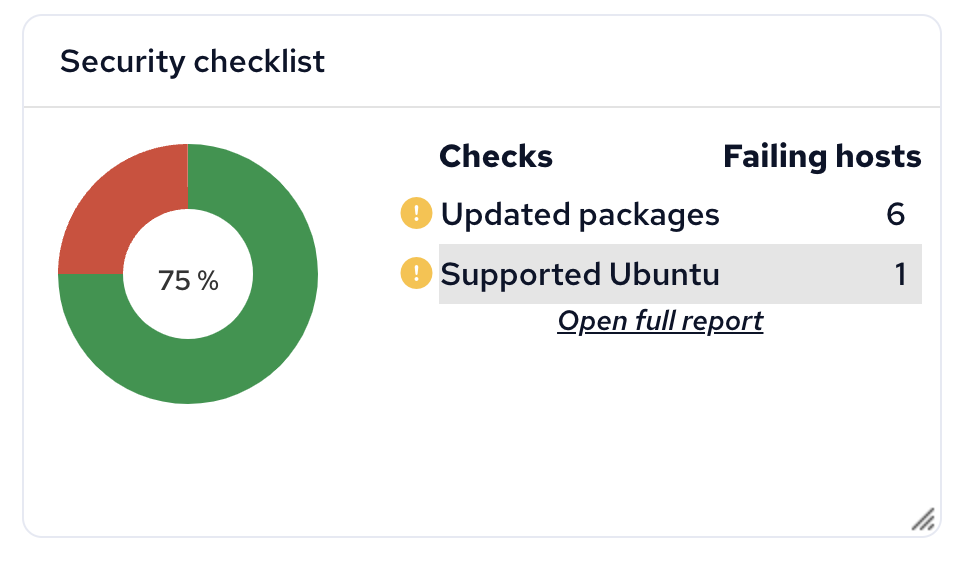Click the Supported Ubuntu label text
This screenshot has height=570, width=958.
point(580,274)
